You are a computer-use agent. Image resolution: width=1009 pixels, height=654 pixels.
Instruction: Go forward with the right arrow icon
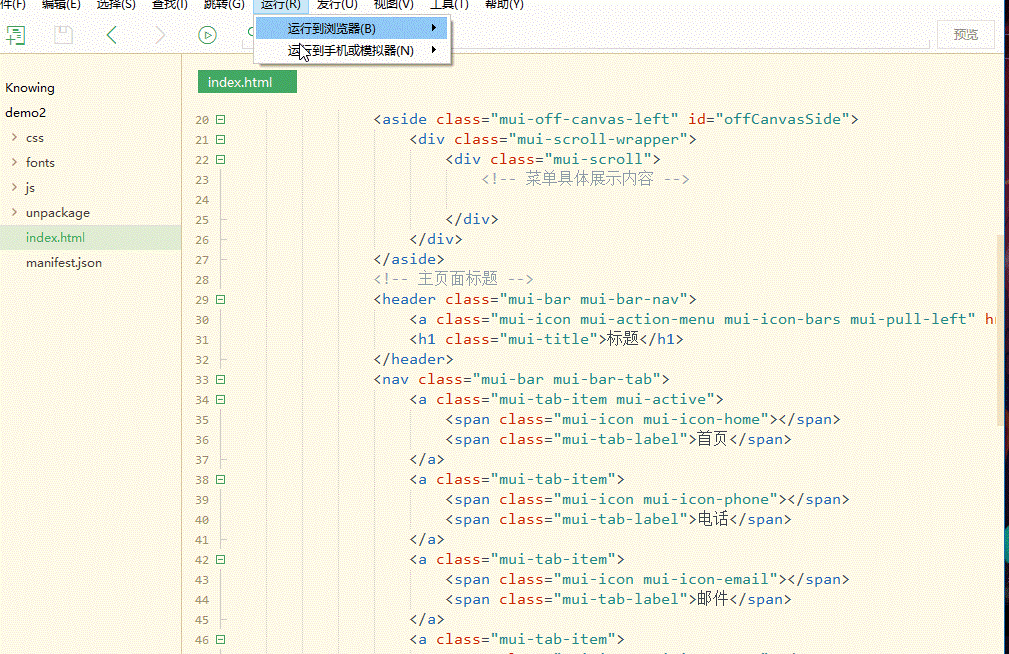pos(160,35)
